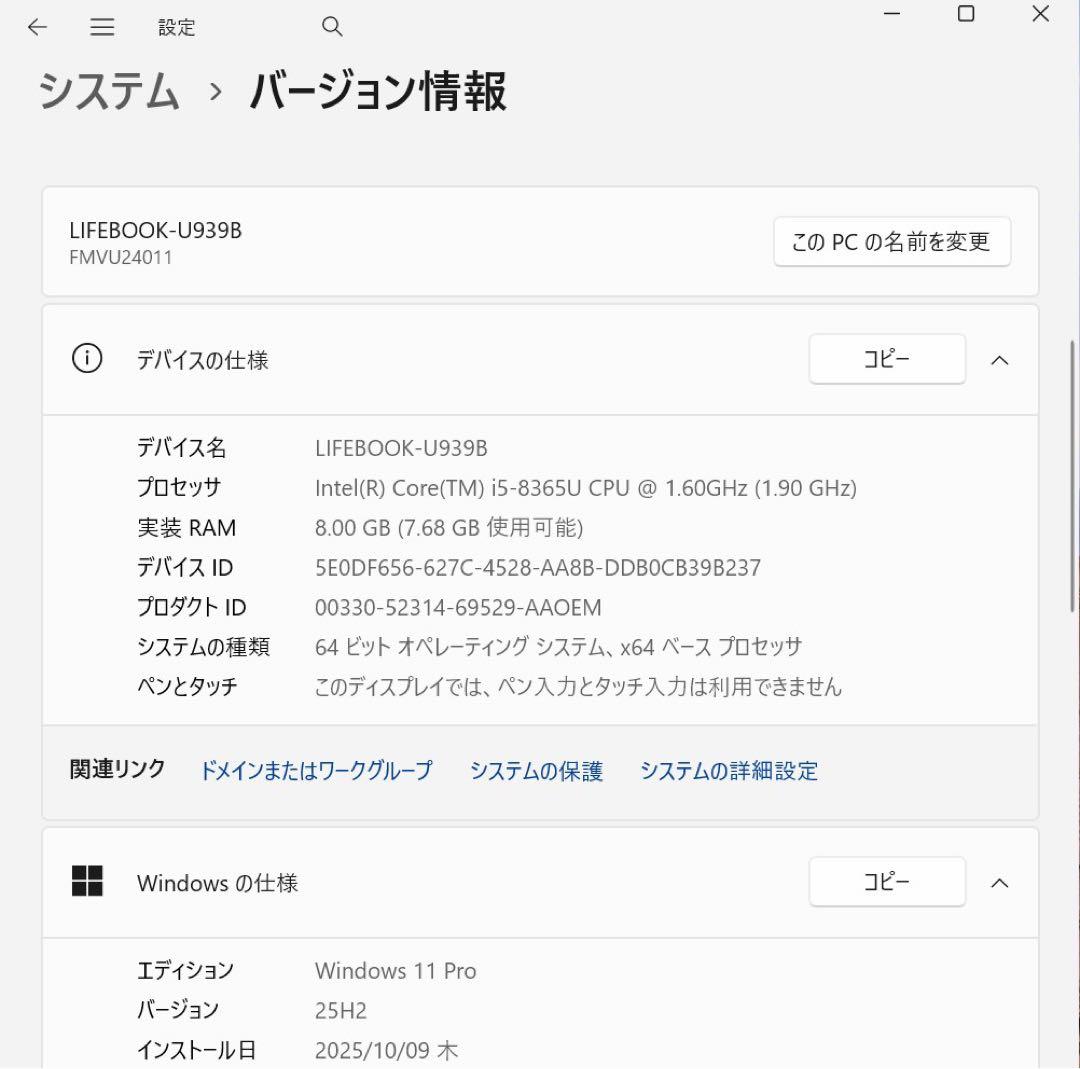This screenshot has height=1069, width=1080.
Task: Click the エディション value Windows 11 Pro
Action: coord(395,970)
